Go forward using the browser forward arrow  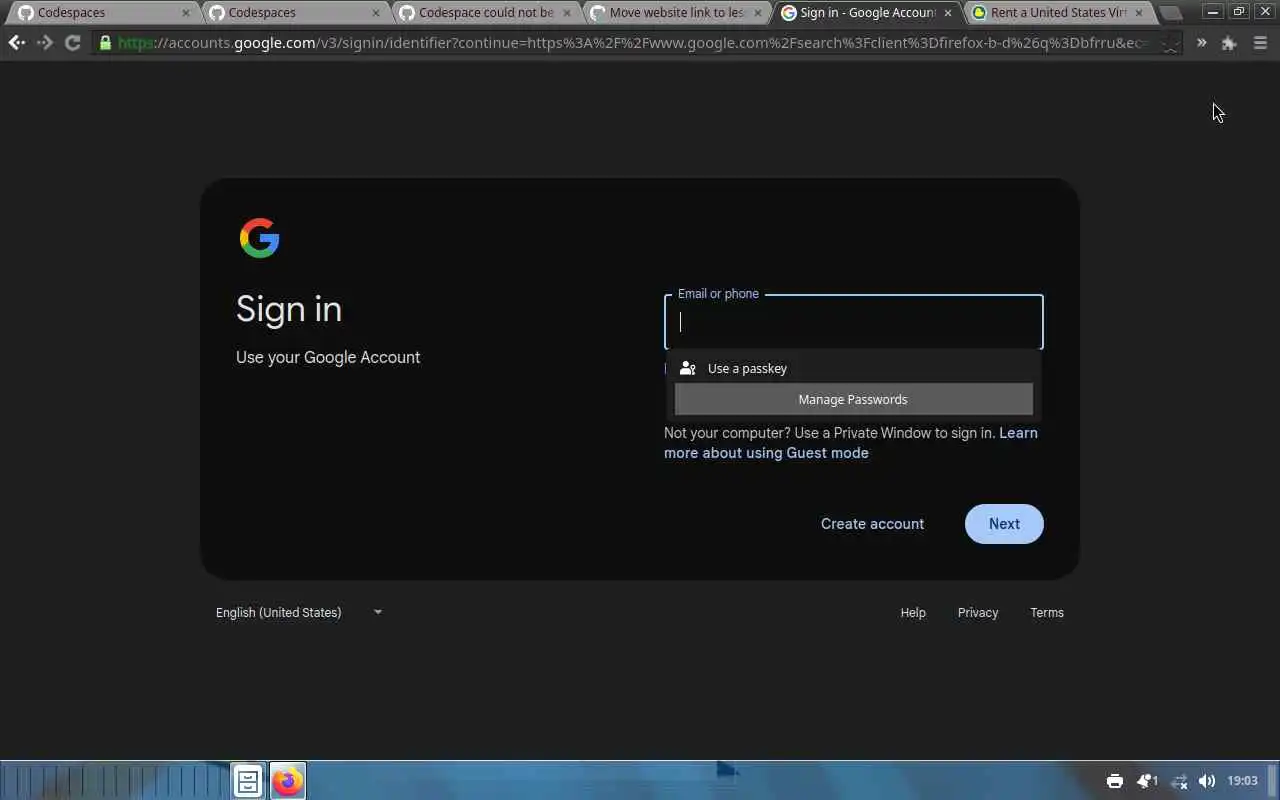pos(44,43)
